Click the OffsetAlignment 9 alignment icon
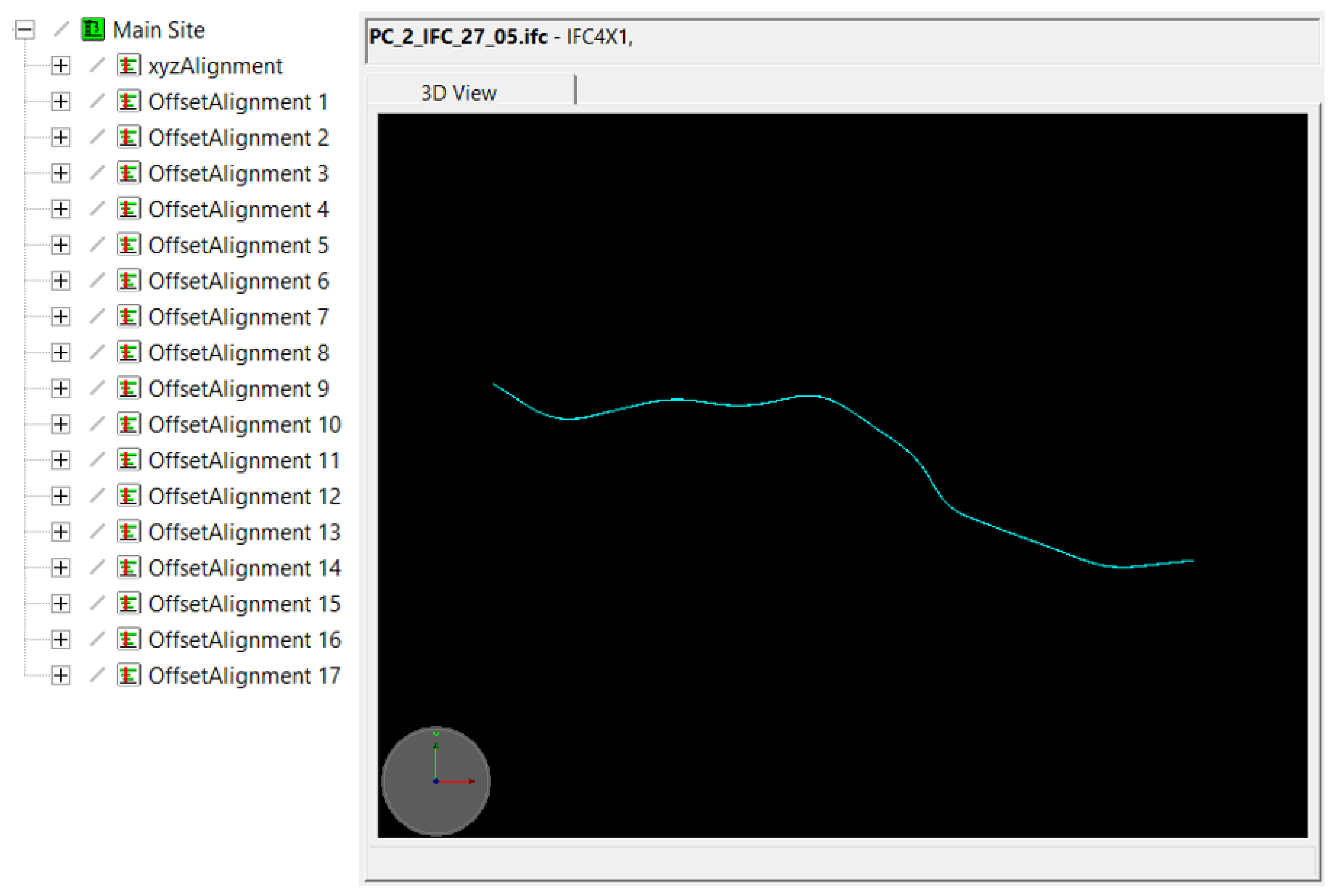The width and height of the screenshot is (1334, 896). (128, 389)
